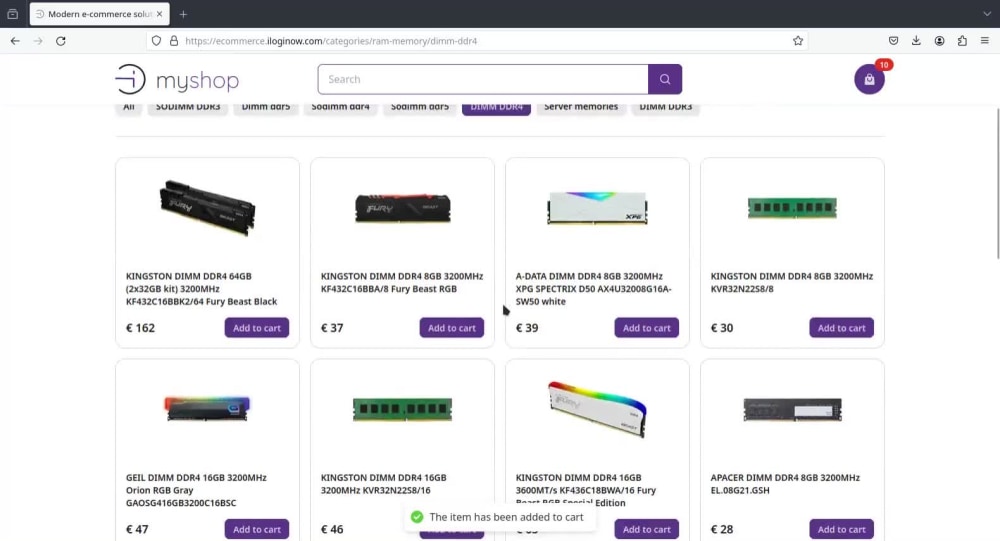Open the Firefox hamburger menu
Image resolution: width=1000 pixels, height=541 pixels.
985,41
